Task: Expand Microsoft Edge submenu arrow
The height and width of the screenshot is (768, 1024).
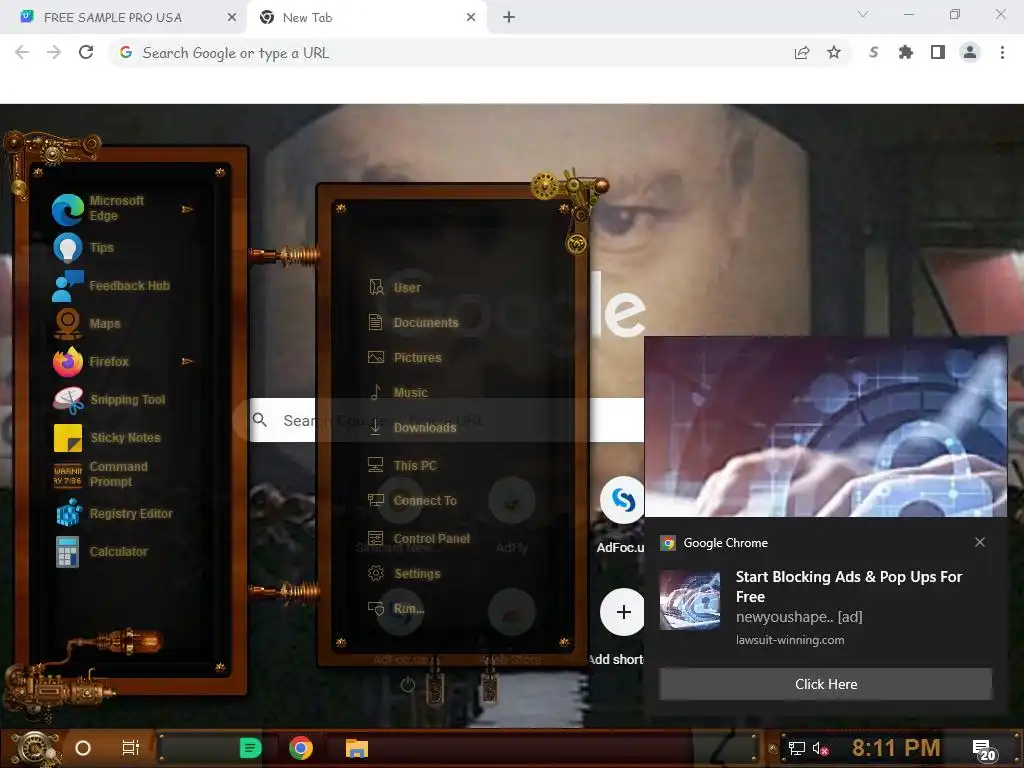Action: [187, 209]
